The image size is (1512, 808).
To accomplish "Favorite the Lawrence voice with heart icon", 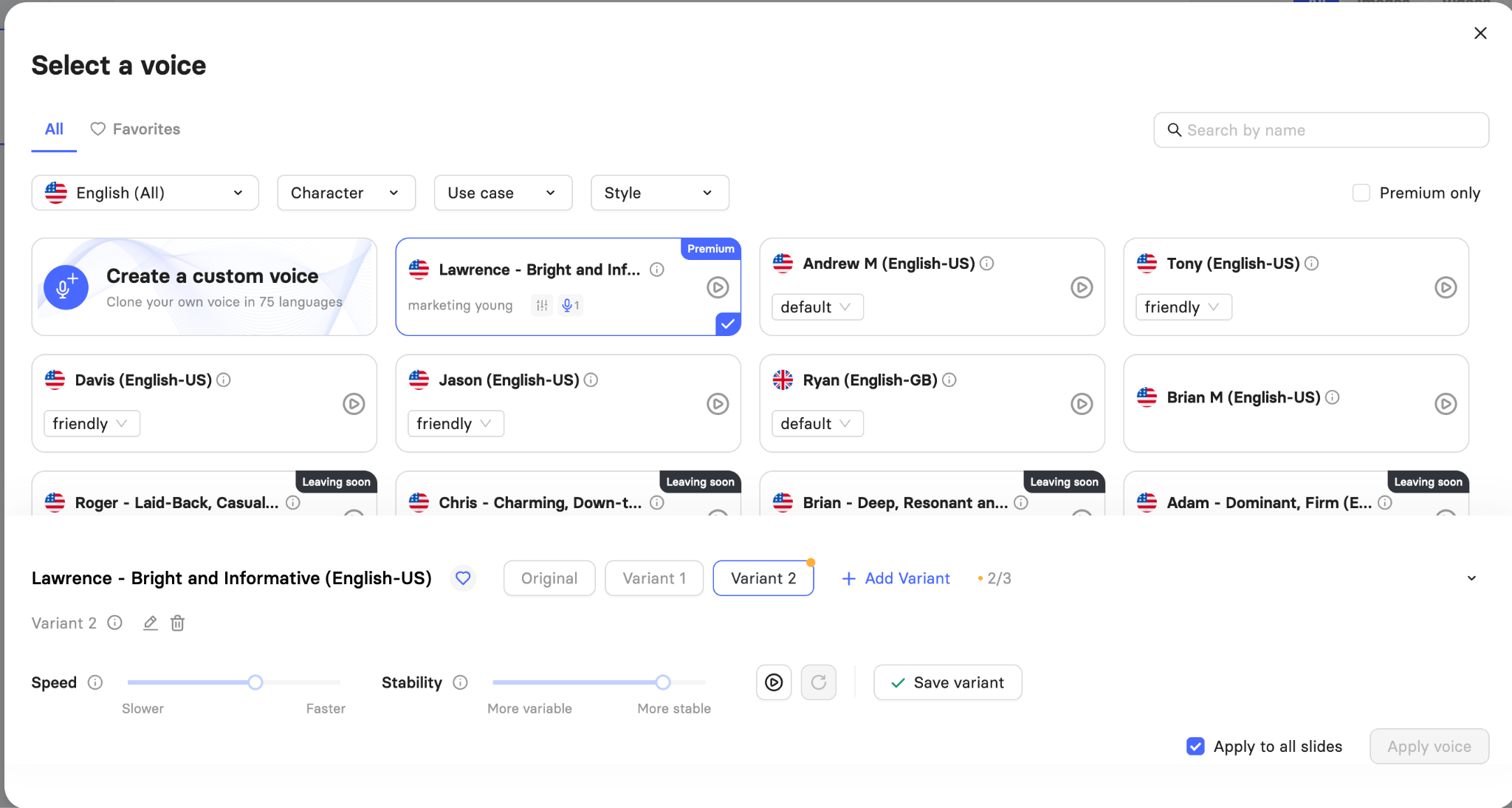I will tap(463, 578).
